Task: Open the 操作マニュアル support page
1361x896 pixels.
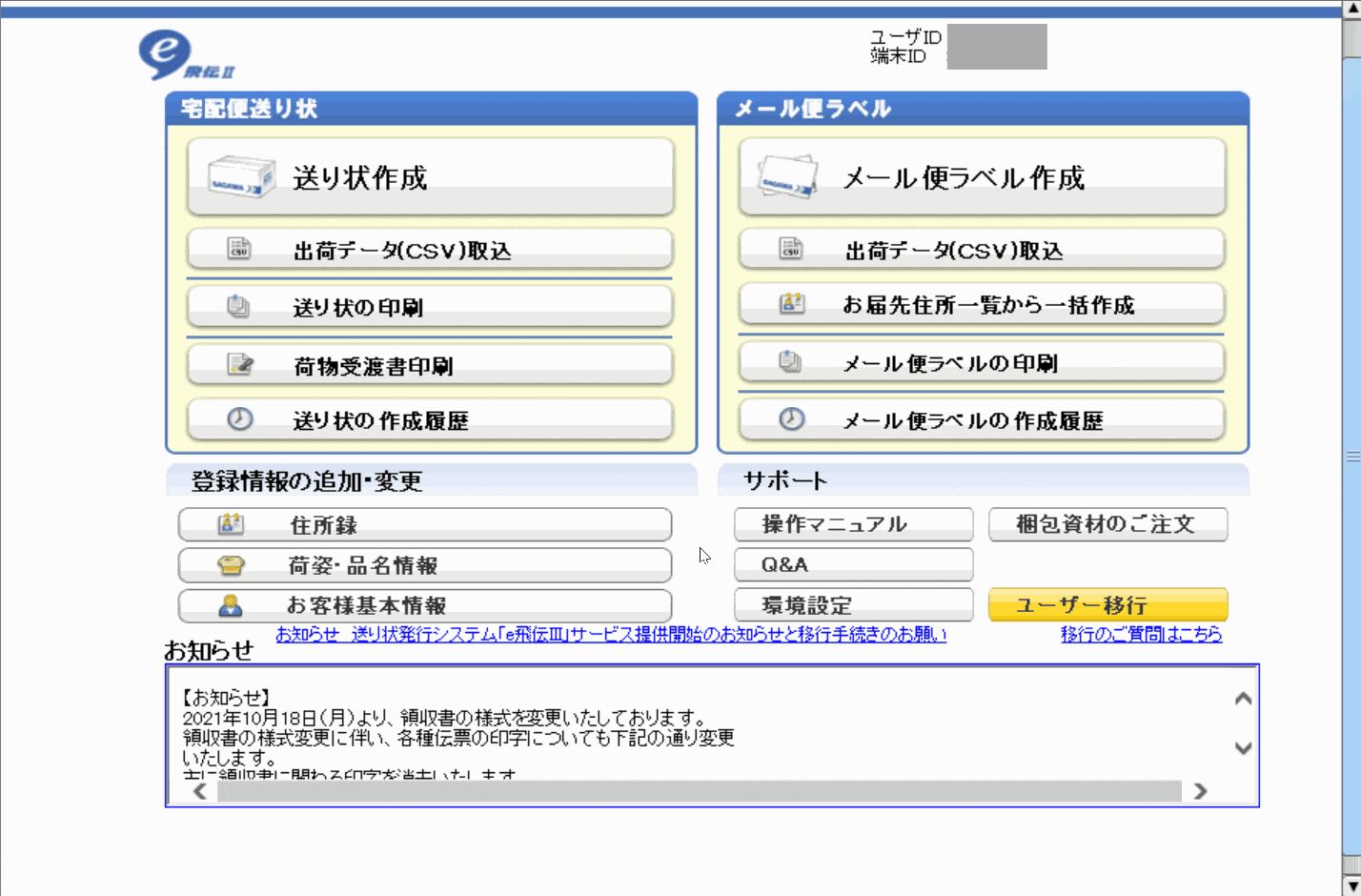Action: pyautogui.click(x=853, y=524)
